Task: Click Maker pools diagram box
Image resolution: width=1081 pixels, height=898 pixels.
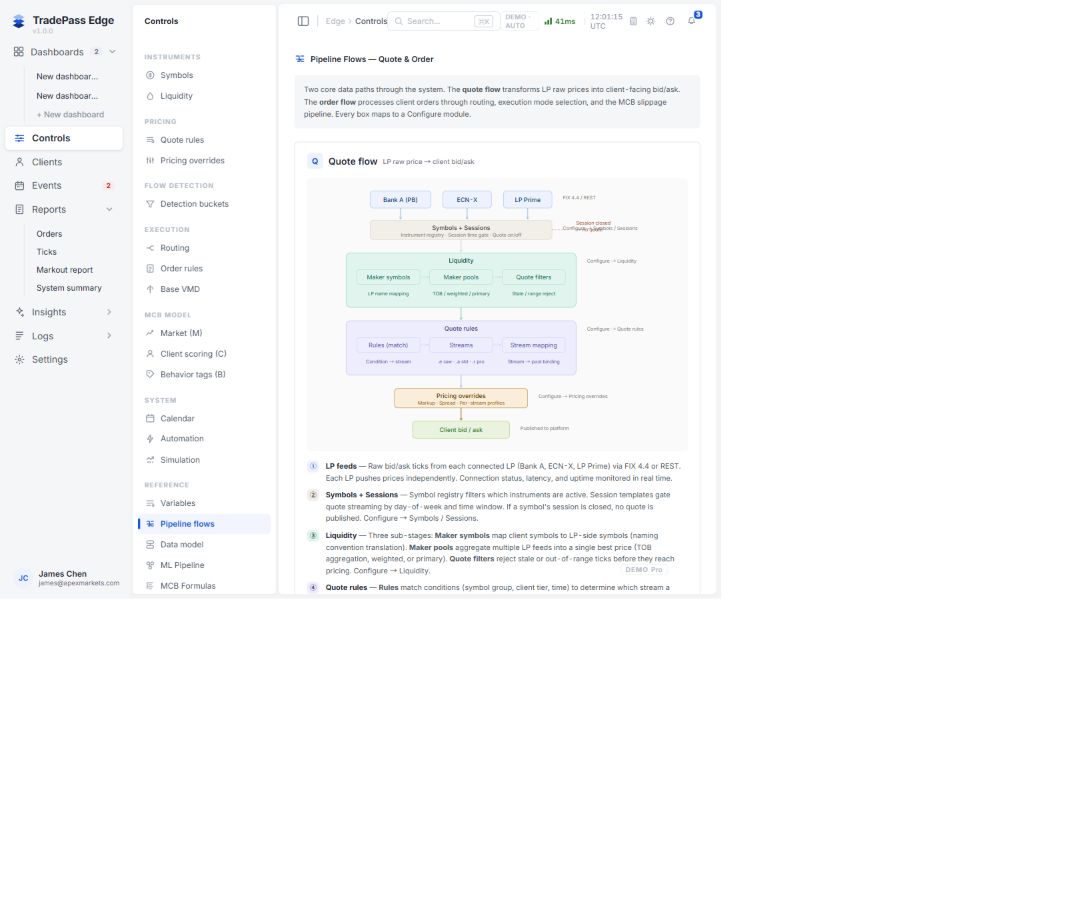Action: click(461, 277)
